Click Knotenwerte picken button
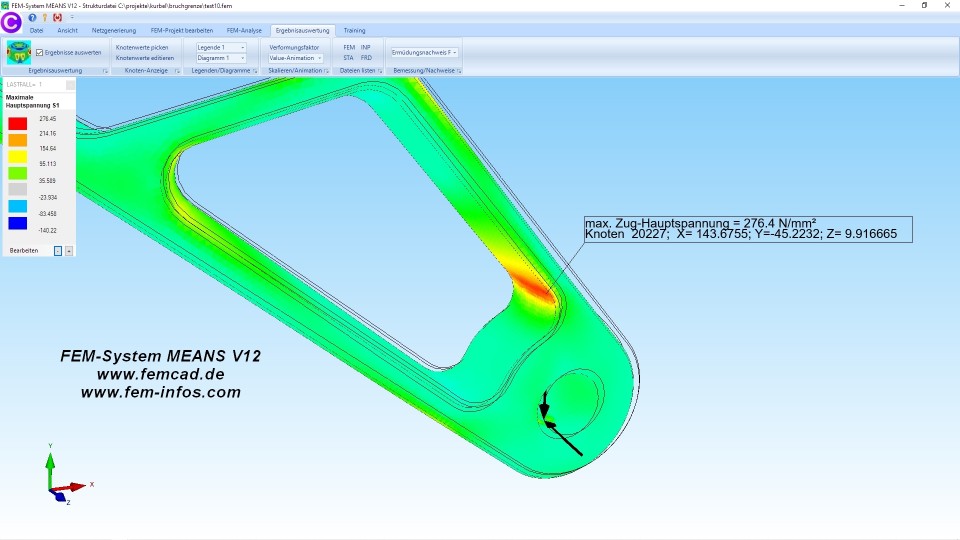960x540 pixels. pos(142,47)
